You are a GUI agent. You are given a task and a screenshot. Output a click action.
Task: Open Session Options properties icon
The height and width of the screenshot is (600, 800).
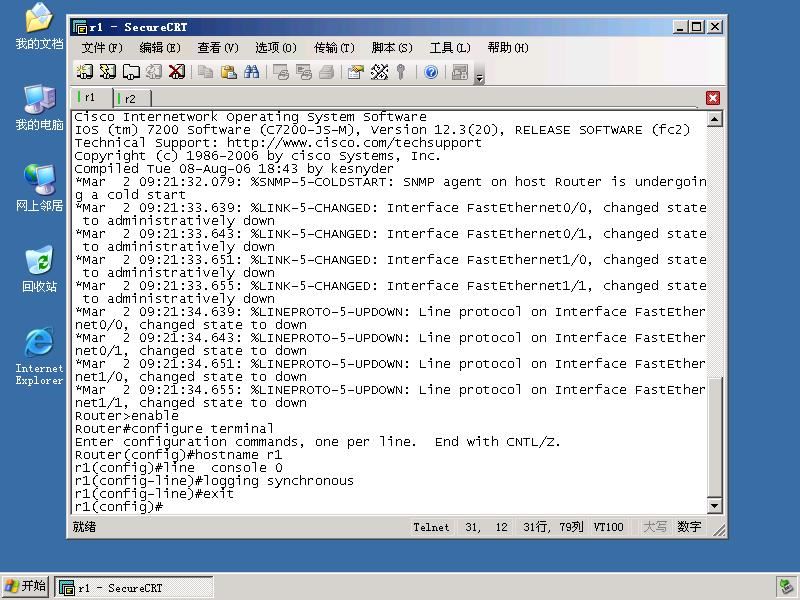pyautogui.click(x=356, y=72)
